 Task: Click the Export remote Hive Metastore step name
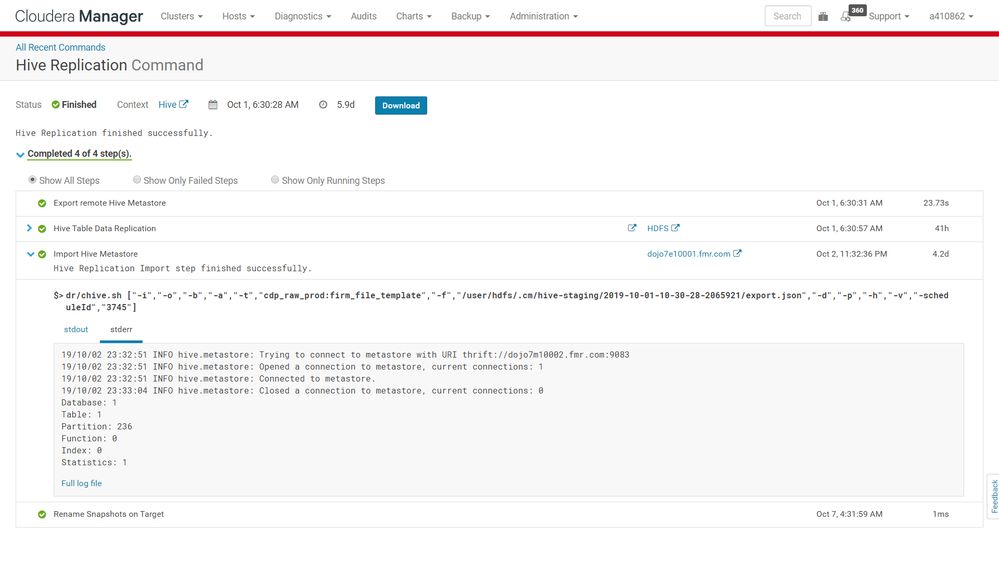(x=110, y=203)
